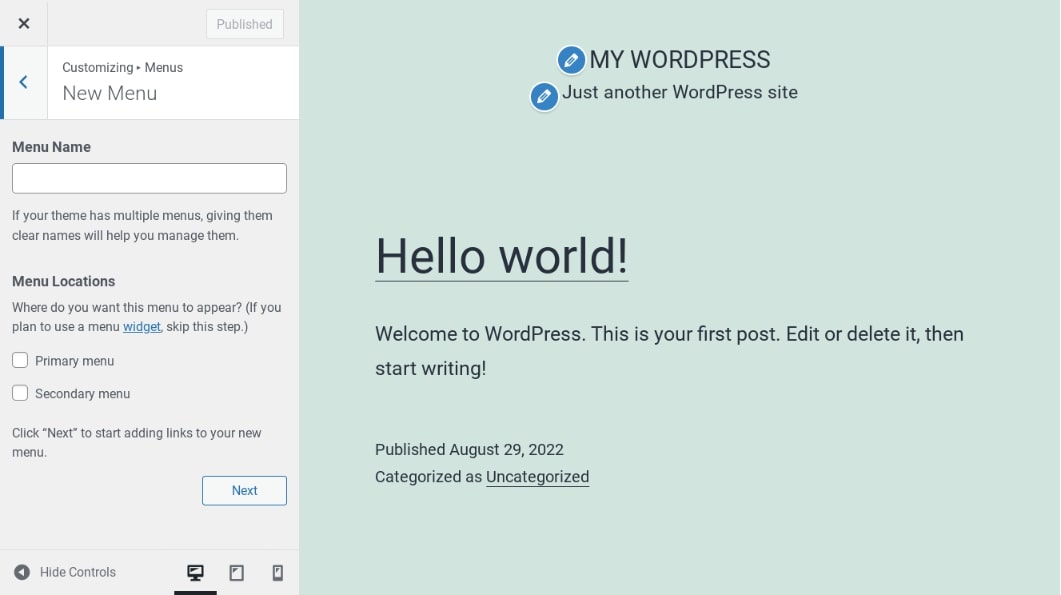
Task: Switch to mobile preview mode icon
Action: (x=278, y=573)
